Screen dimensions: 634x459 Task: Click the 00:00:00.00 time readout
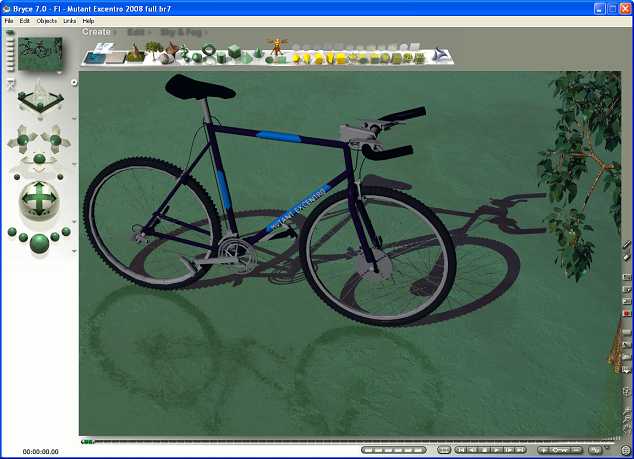click(x=40, y=451)
